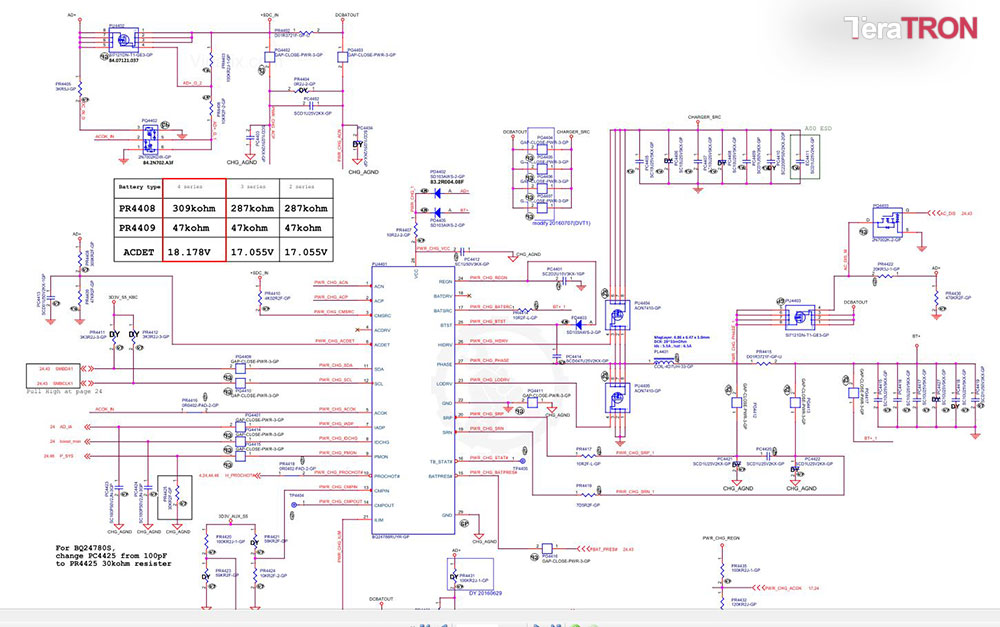Image resolution: width=1000 pixels, height=627 pixels.
Task: Click the PWR_CHG_LODRV net label
Action: tap(489, 380)
